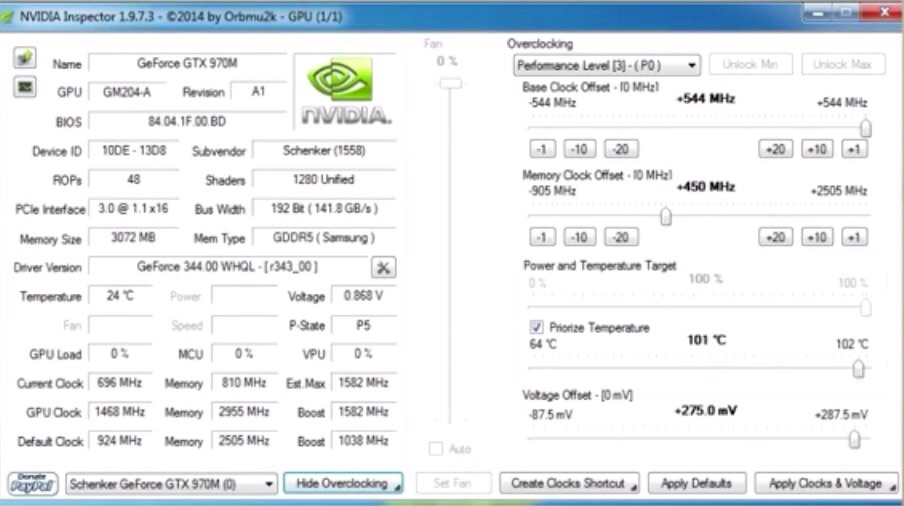Increase Base Clock Offset by 1
This screenshot has width=904, height=506.
coord(854,149)
